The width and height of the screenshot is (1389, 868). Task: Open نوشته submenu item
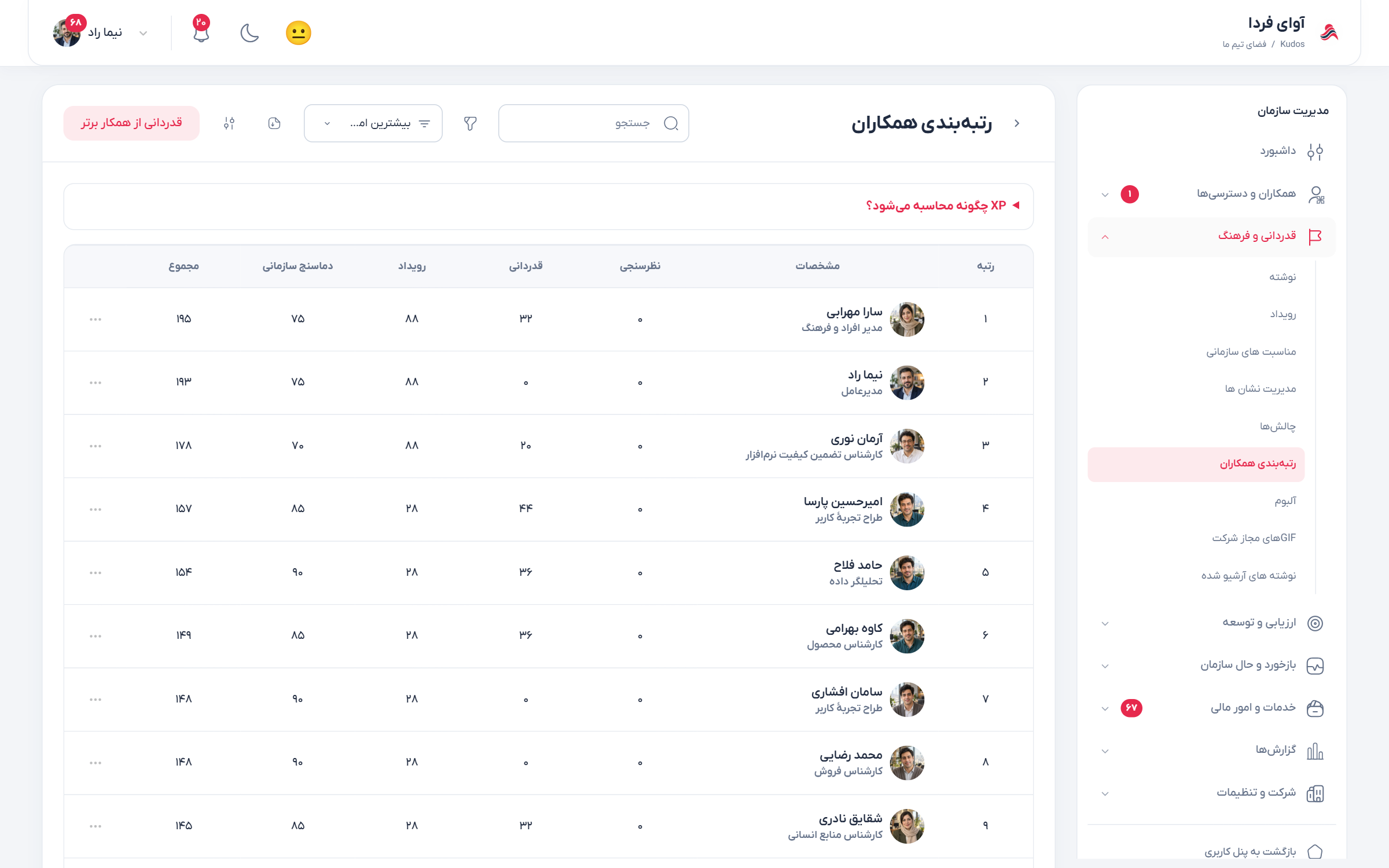[1283, 277]
